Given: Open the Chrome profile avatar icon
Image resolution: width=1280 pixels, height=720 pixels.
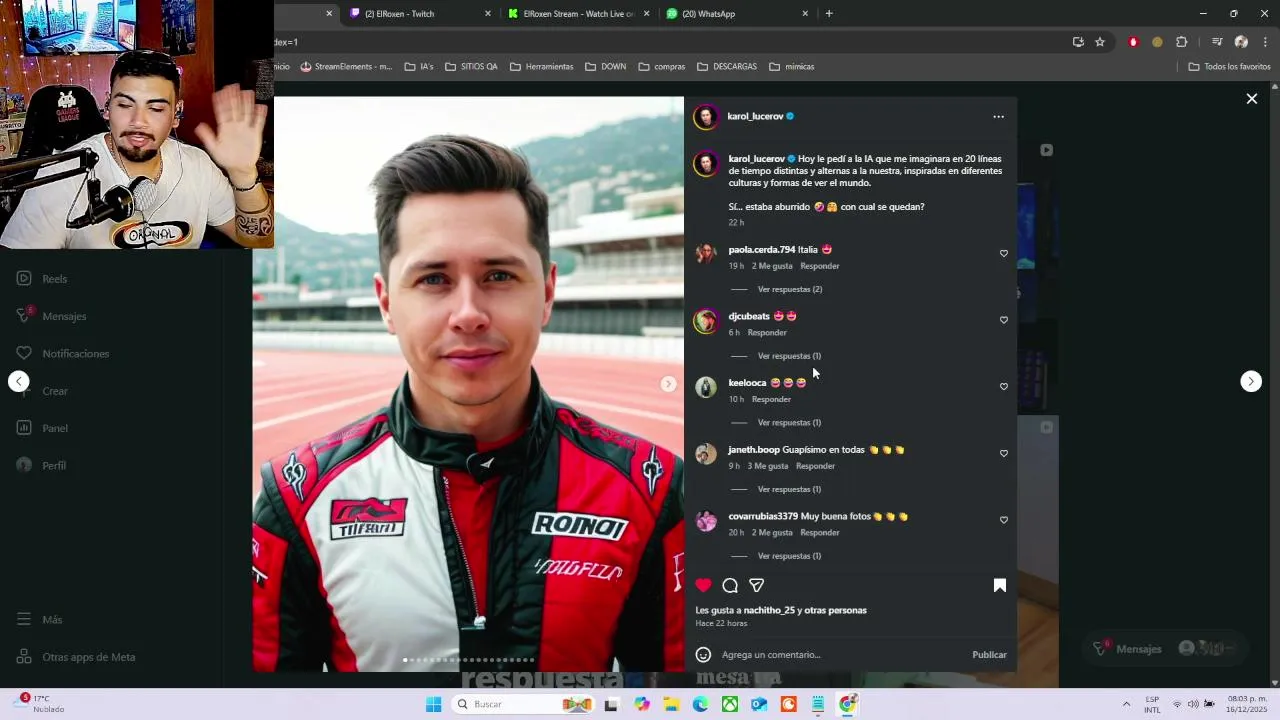Looking at the screenshot, I should click(1241, 42).
